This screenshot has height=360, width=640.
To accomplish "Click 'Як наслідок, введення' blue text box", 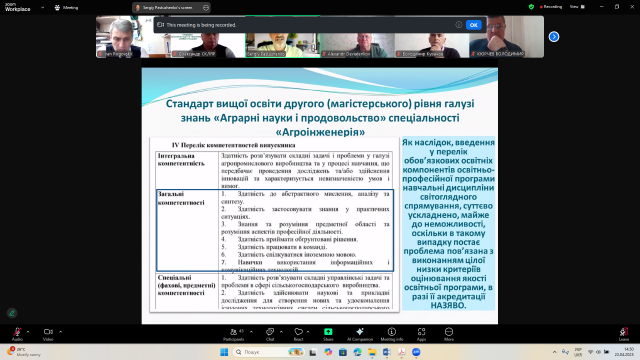I will tap(448, 224).
